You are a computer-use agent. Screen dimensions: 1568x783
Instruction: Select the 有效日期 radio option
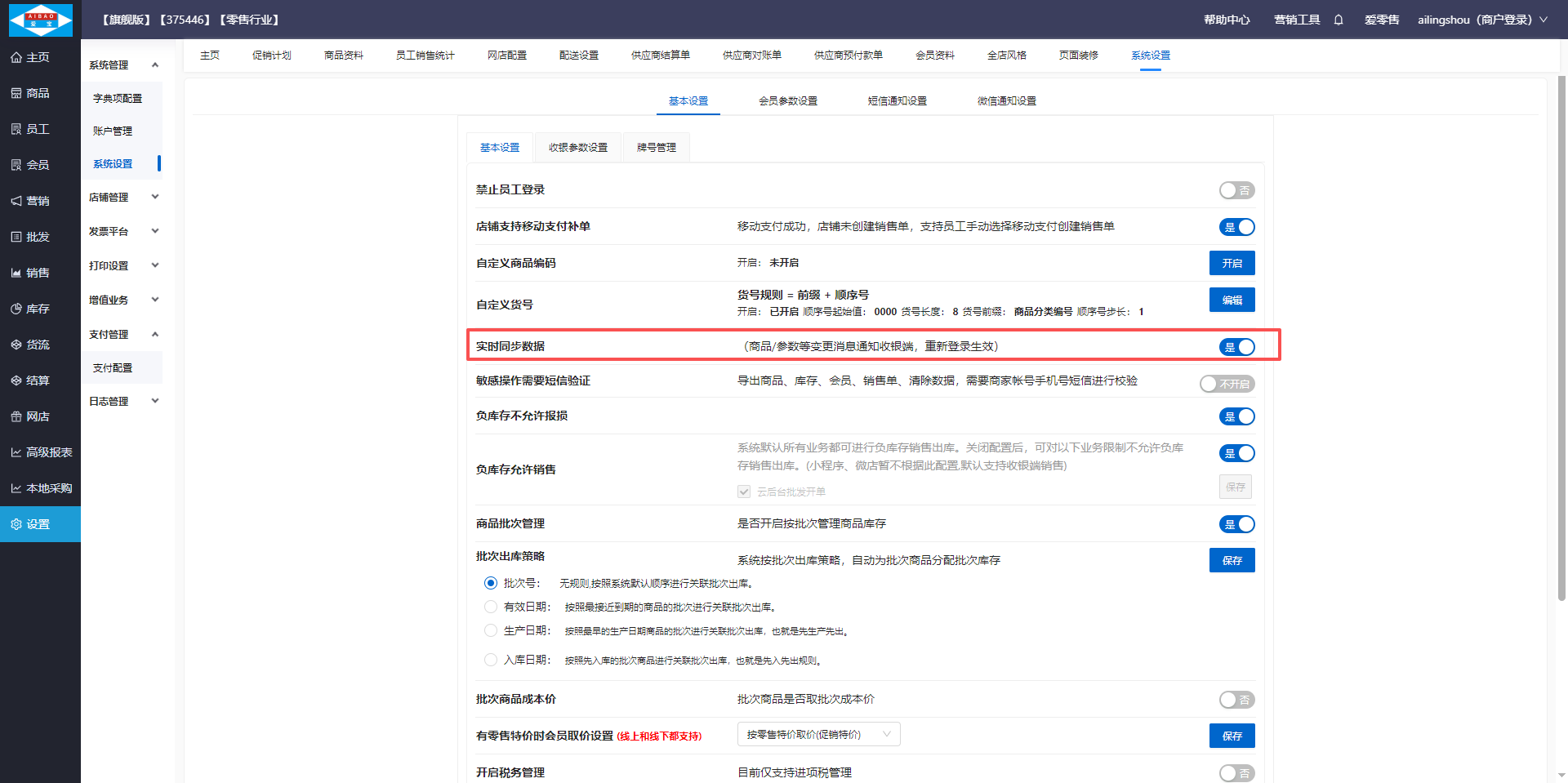(x=491, y=607)
